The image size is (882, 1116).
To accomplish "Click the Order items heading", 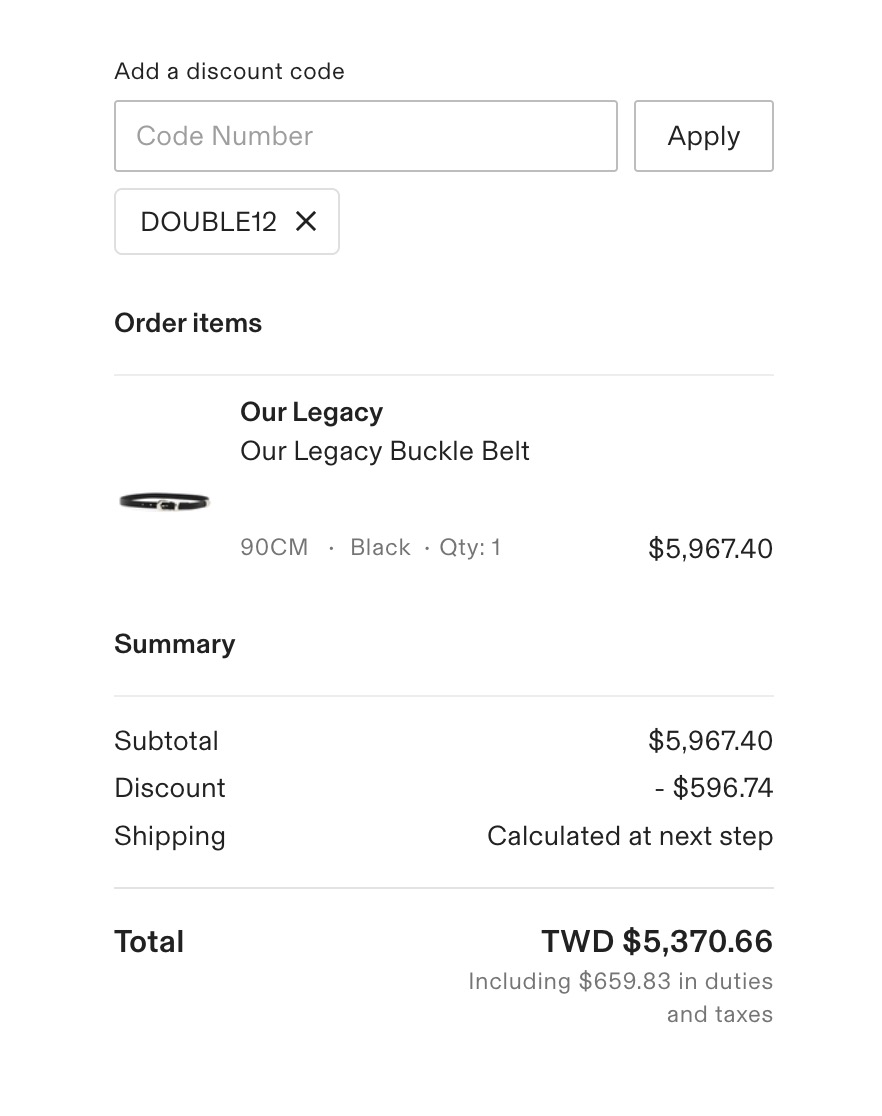I will [x=188, y=323].
